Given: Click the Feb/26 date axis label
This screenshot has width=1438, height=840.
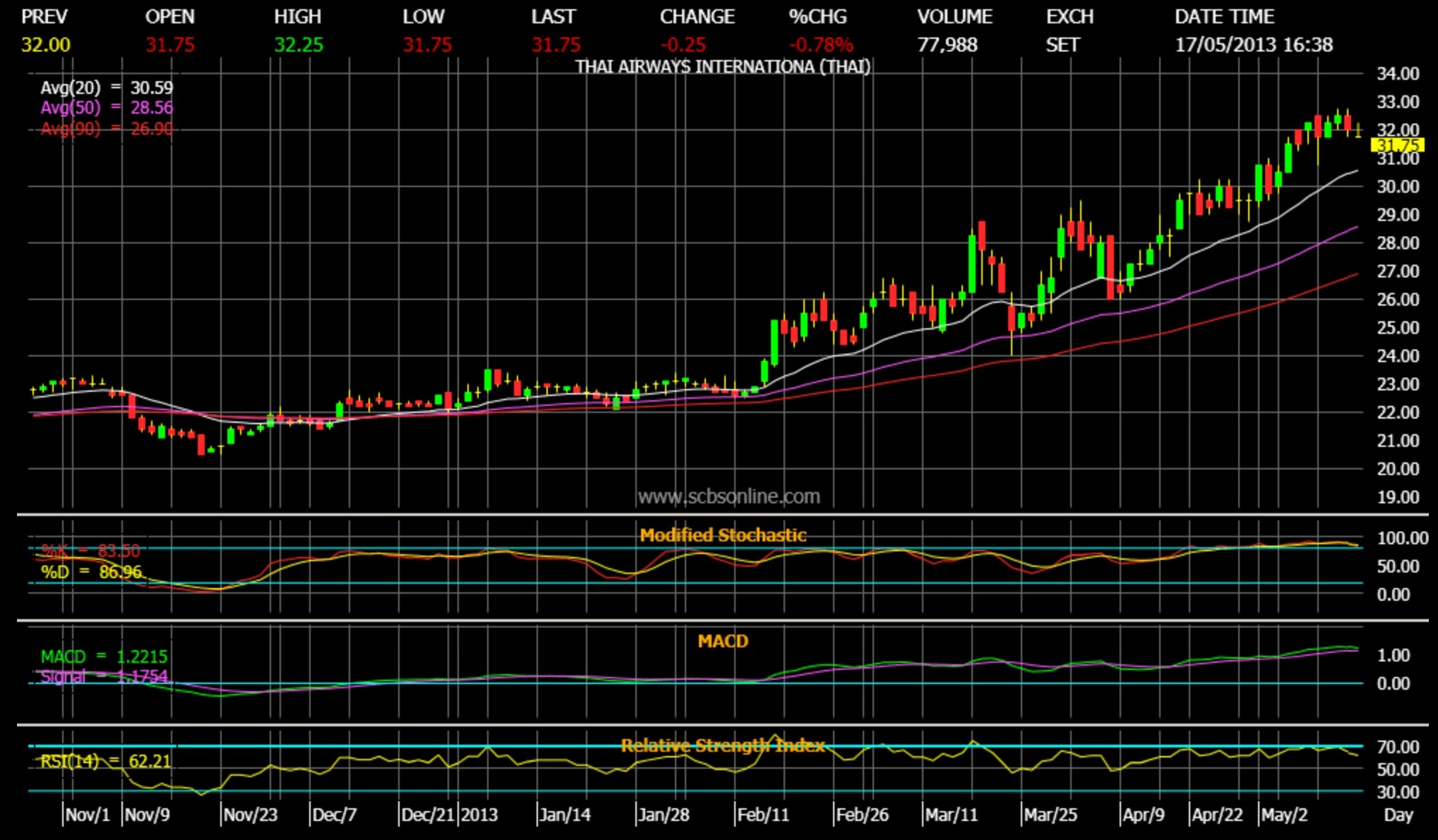Looking at the screenshot, I should point(862,815).
